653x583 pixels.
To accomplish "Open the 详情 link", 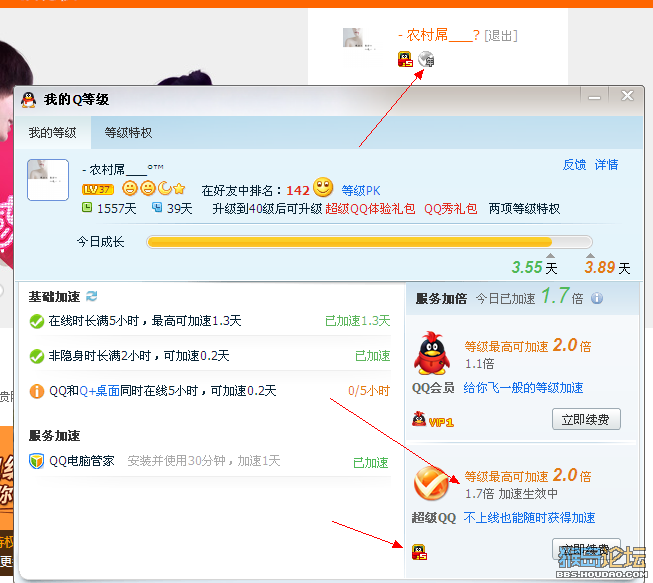I will [606, 164].
